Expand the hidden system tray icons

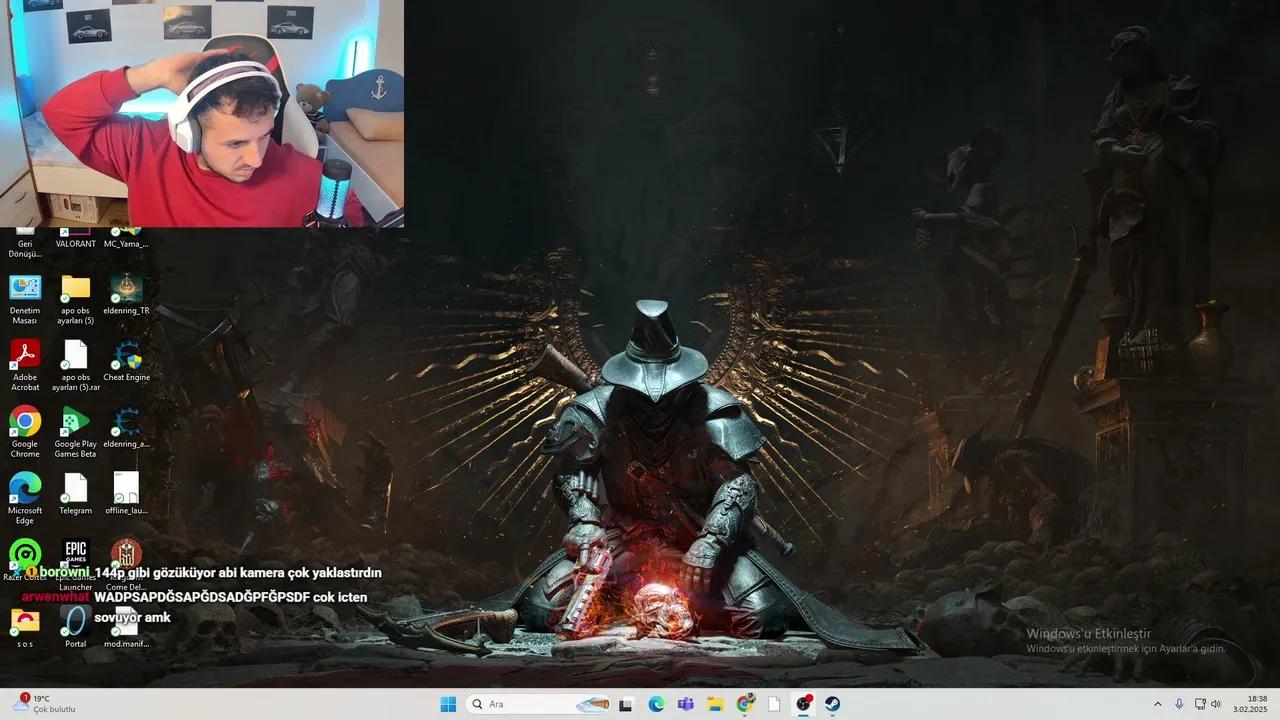1158,704
